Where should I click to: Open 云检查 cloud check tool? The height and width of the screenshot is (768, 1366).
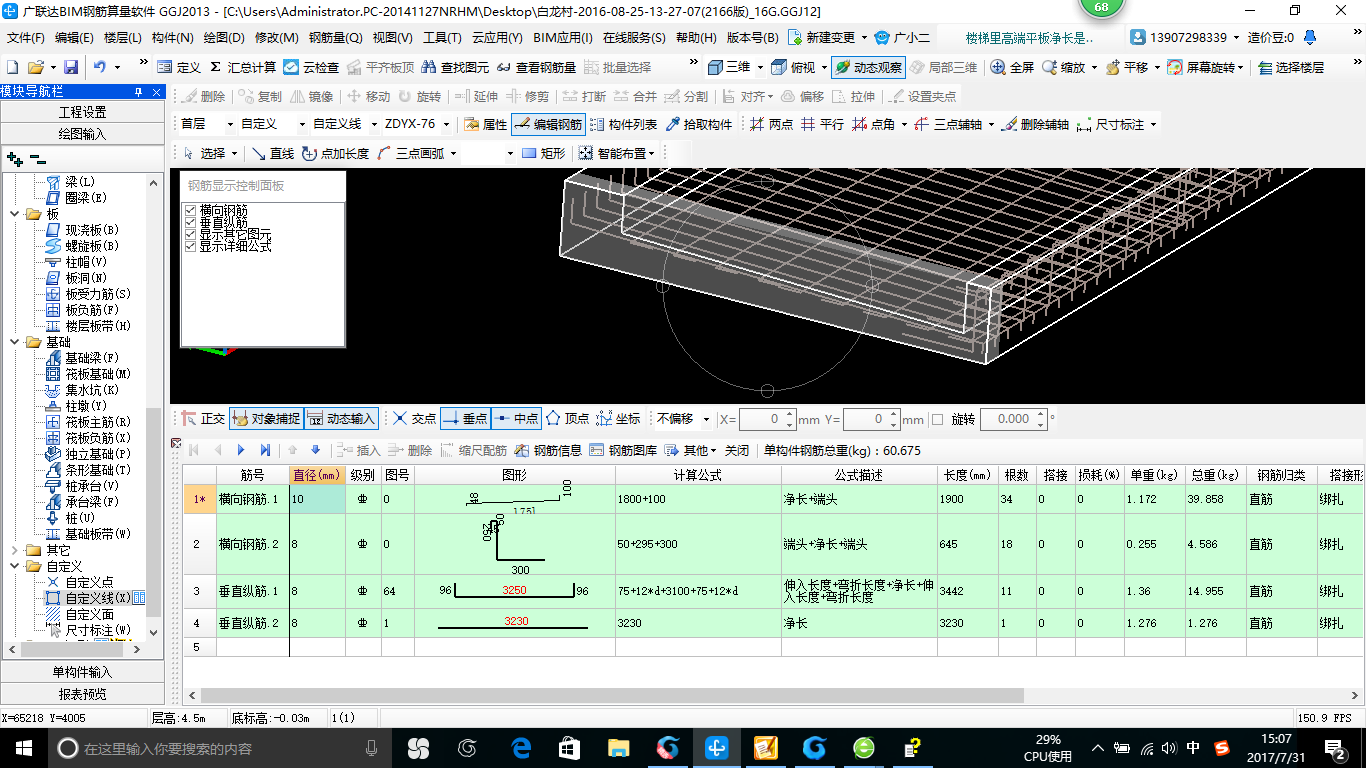[312, 68]
